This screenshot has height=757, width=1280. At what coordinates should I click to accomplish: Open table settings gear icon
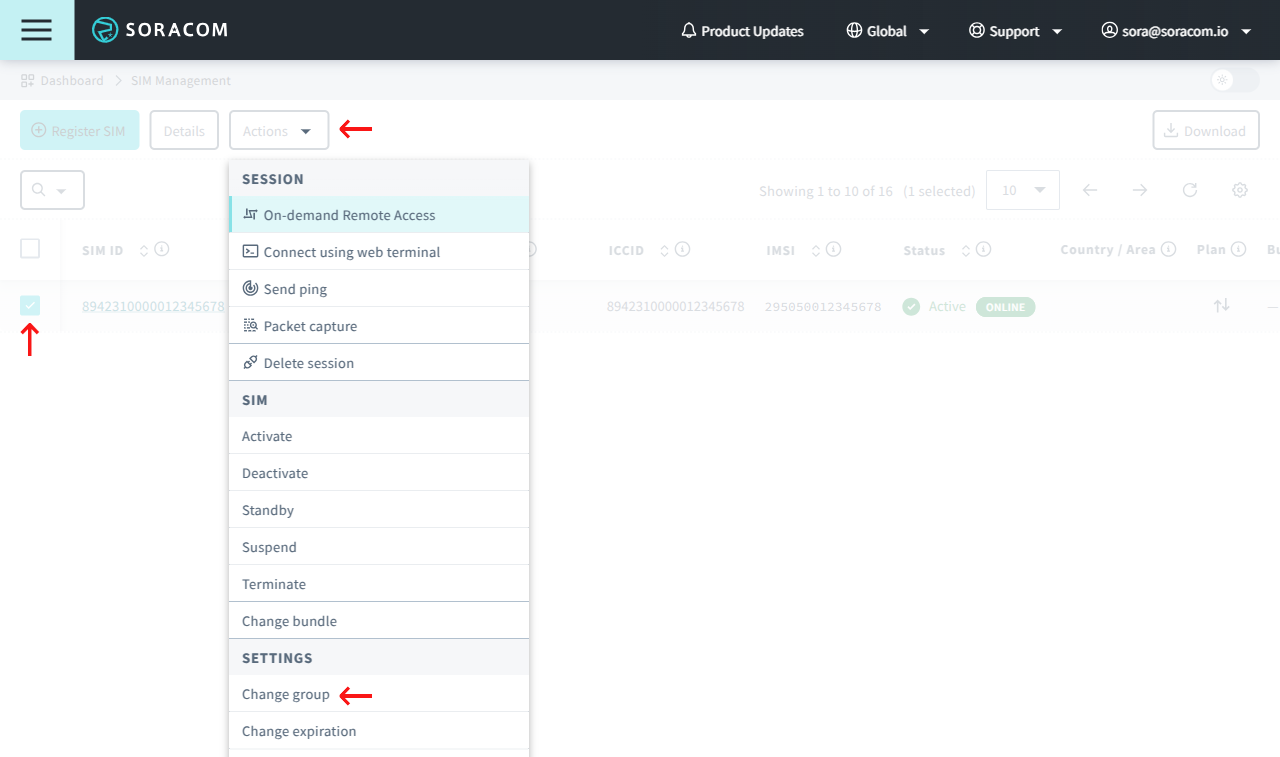click(x=1240, y=190)
